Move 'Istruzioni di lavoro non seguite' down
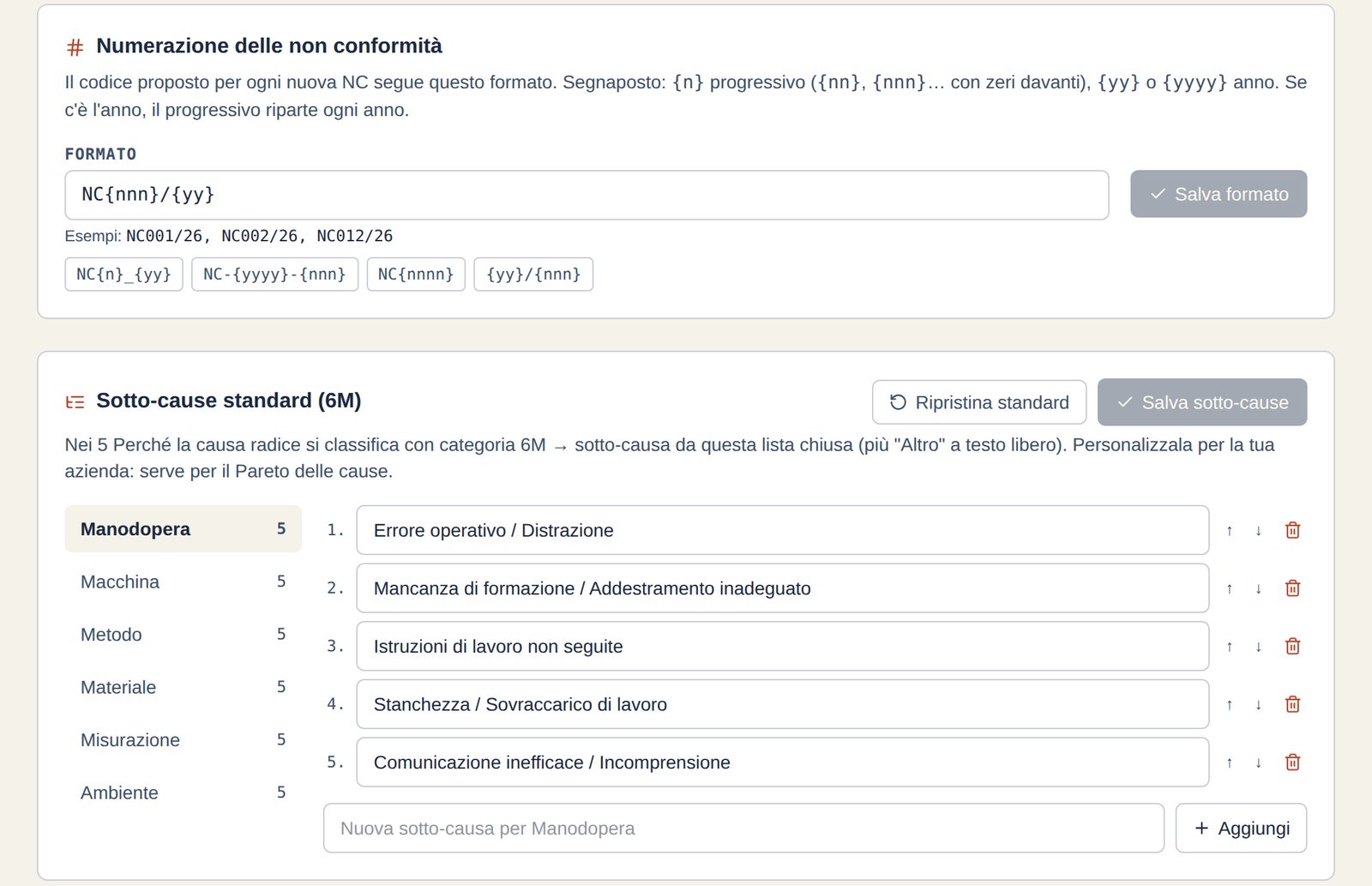Image resolution: width=1372 pixels, height=886 pixels. coord(1259,647)
